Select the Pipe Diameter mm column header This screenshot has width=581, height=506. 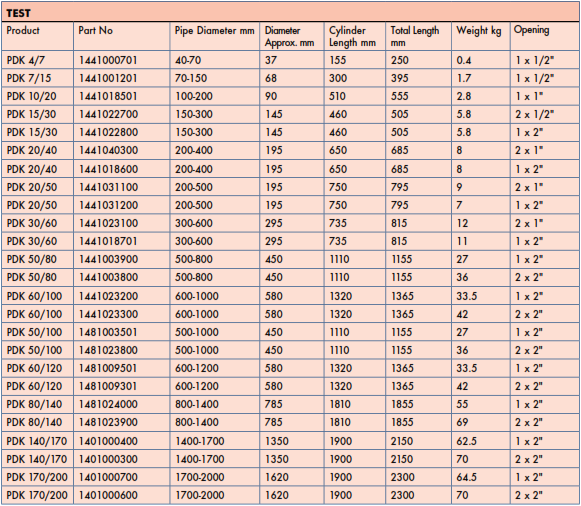[x=215, y=30]
